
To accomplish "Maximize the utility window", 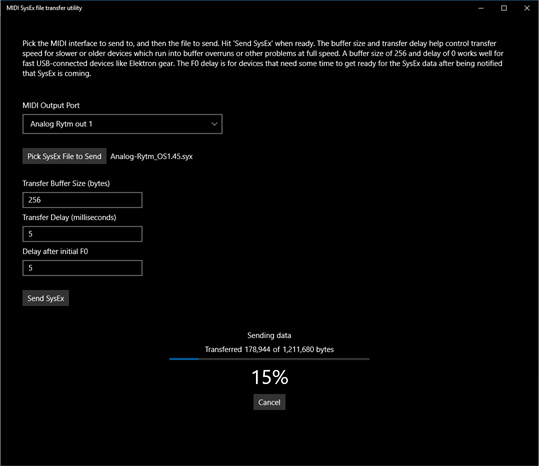I will point(504,8).
